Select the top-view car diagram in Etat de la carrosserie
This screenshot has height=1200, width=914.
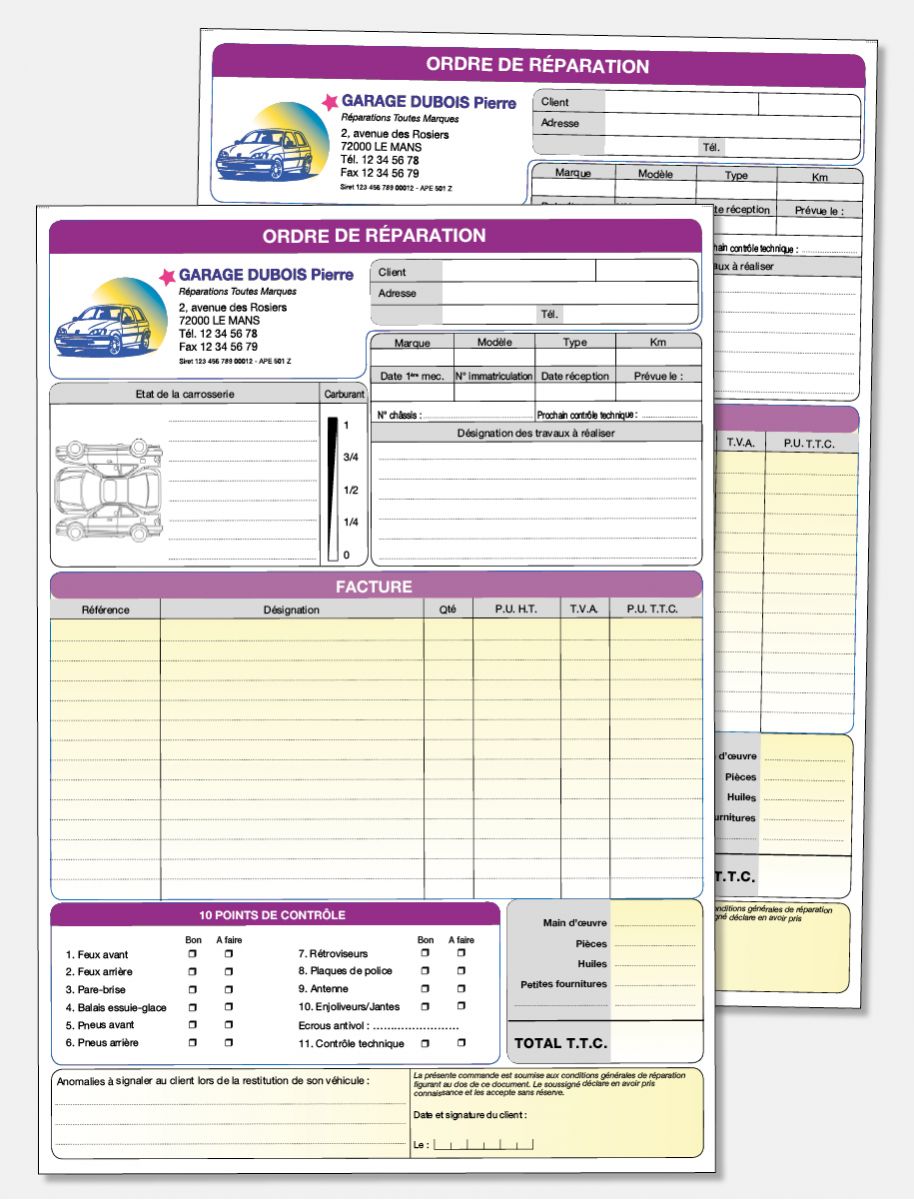(107, 490)
